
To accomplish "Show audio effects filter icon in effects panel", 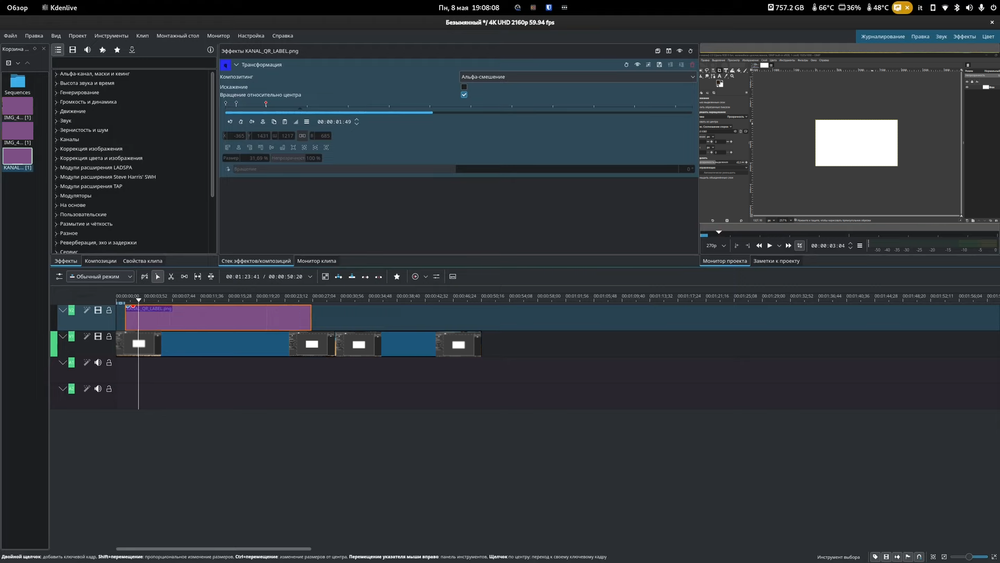I will 87,50.
